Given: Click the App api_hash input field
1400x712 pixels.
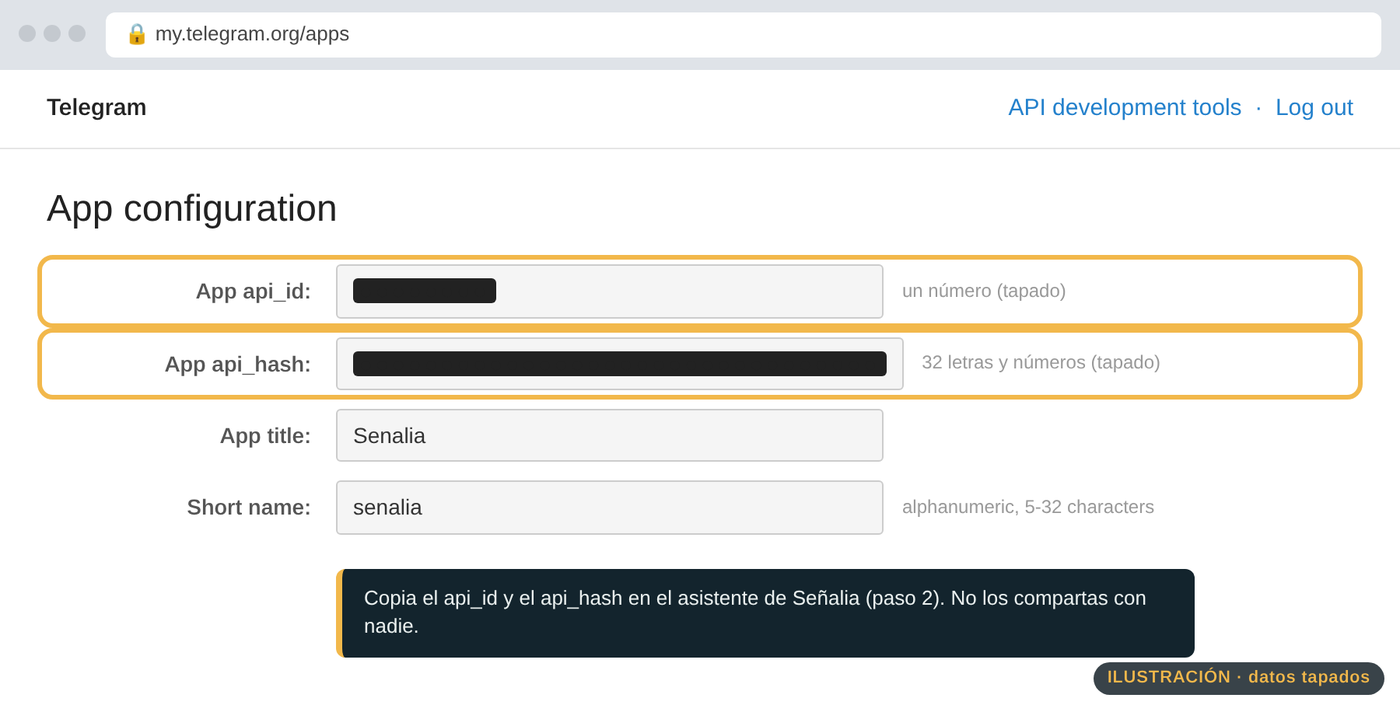Looking at the screenshot, I should coord(620,363).
